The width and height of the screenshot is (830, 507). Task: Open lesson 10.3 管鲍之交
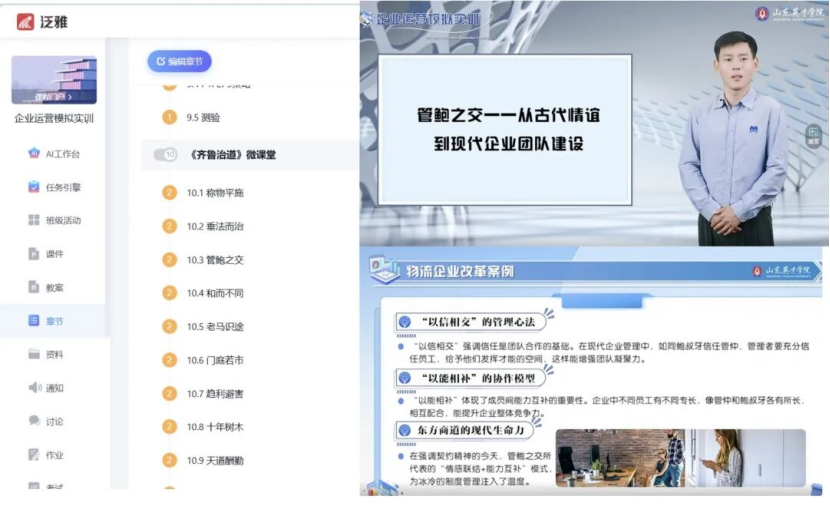214,260
